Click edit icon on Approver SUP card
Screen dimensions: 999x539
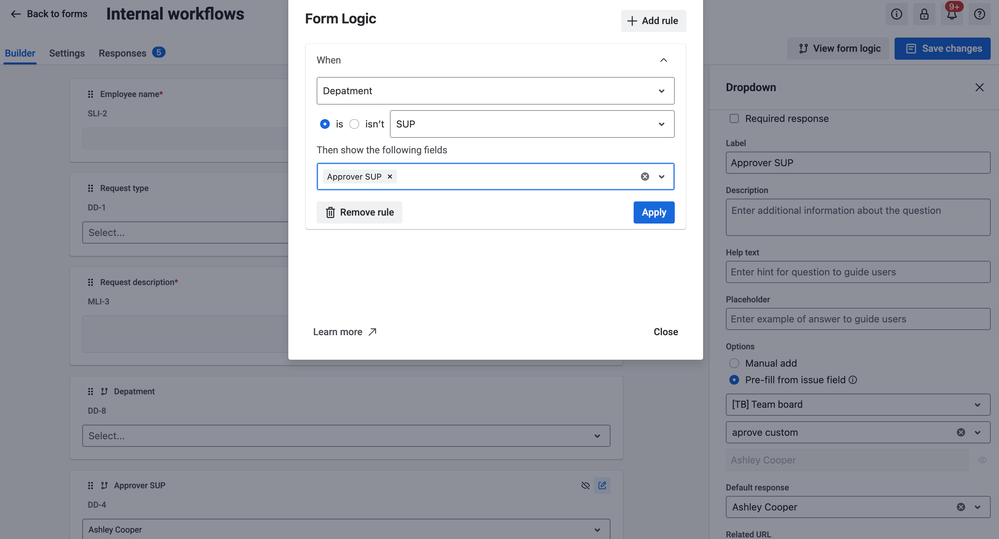(602, 485)
